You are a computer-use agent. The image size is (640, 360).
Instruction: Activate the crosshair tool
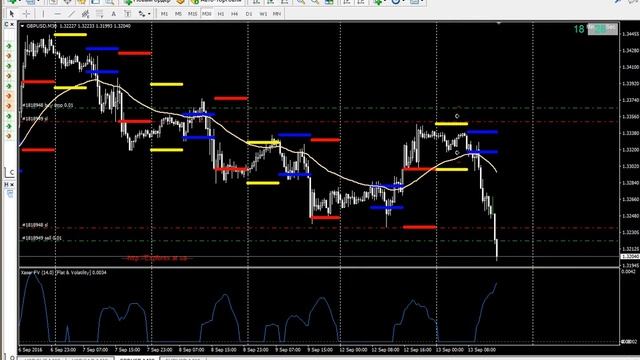[x=26, y=14]
